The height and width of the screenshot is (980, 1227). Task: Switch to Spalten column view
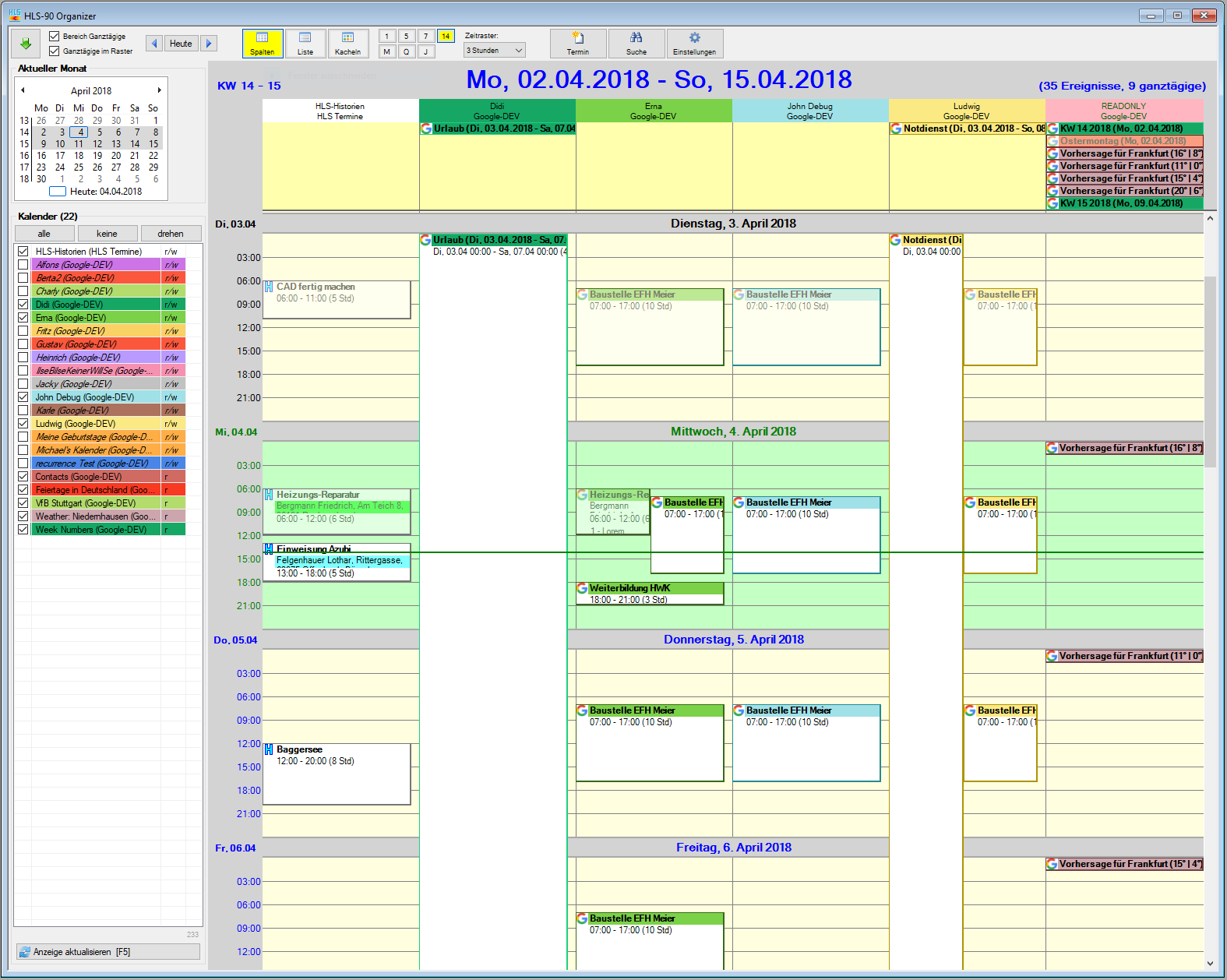click(x=263, y=44)
